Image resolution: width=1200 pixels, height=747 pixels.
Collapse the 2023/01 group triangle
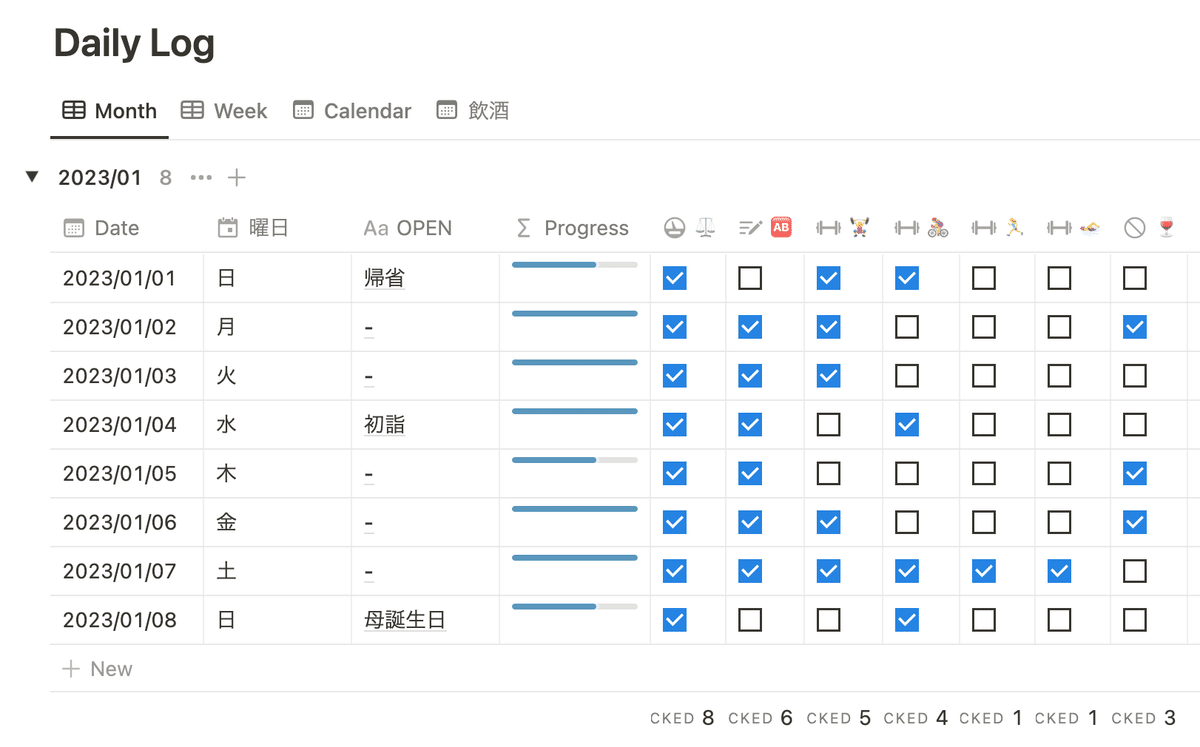[32, 177]
